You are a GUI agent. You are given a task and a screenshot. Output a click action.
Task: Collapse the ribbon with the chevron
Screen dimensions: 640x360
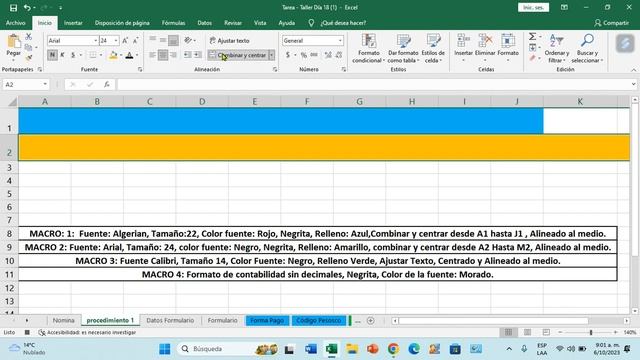click(633, 70)
